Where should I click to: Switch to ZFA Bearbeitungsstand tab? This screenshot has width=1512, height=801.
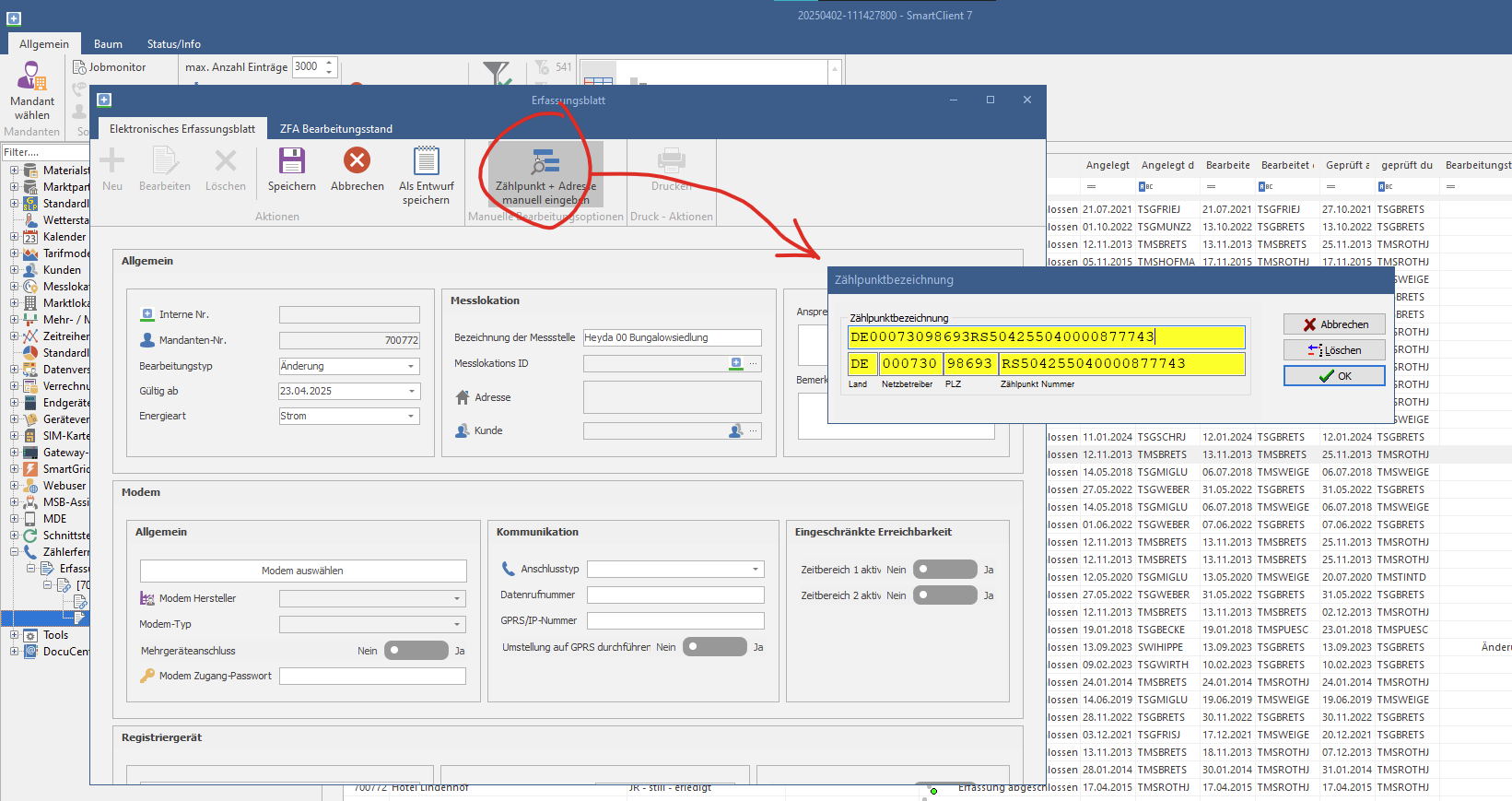pyautogui.click(x=336, y=129)
